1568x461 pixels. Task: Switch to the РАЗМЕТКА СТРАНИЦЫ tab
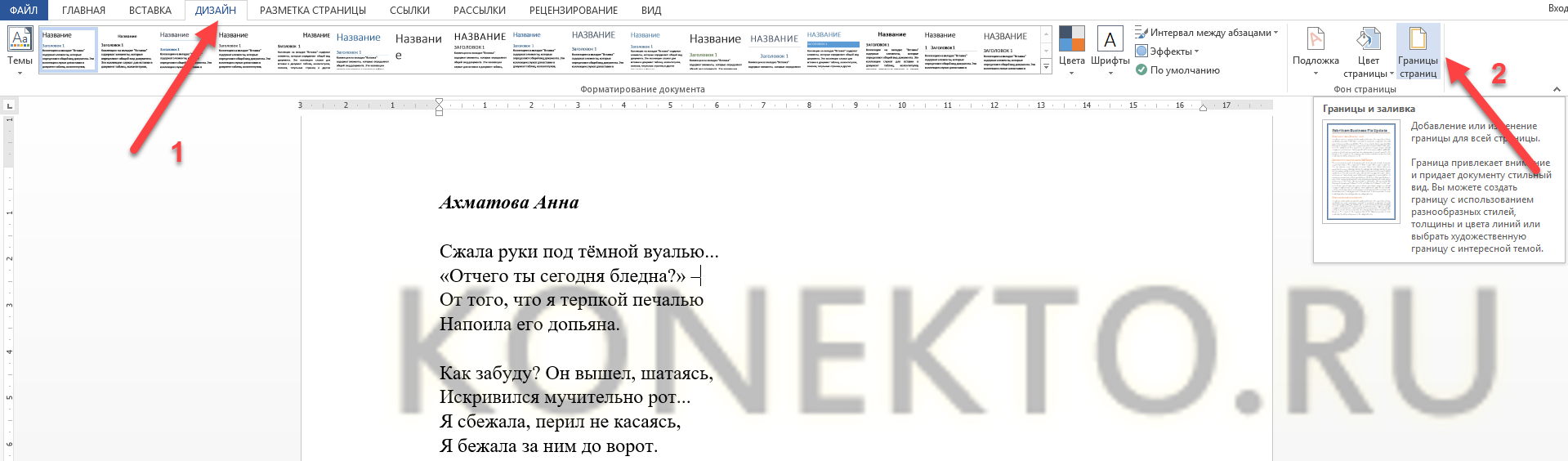312,10
